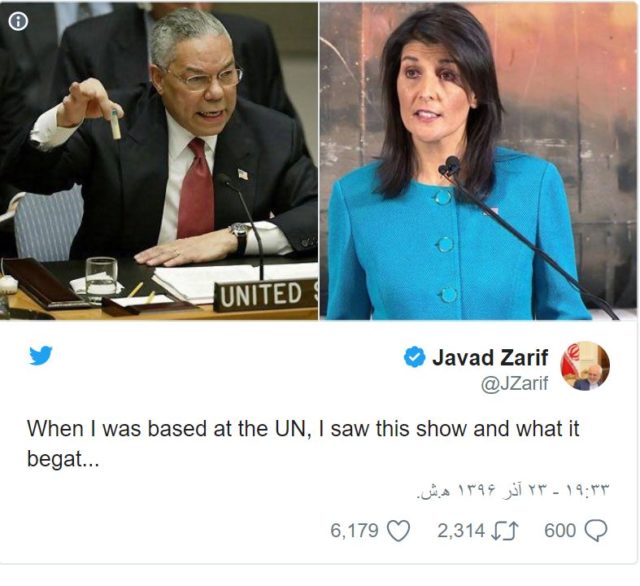This screenshot has width=640, height=586.
Task: Retweet using the retweet arrows icon
Action: click(x=506, y=531)
